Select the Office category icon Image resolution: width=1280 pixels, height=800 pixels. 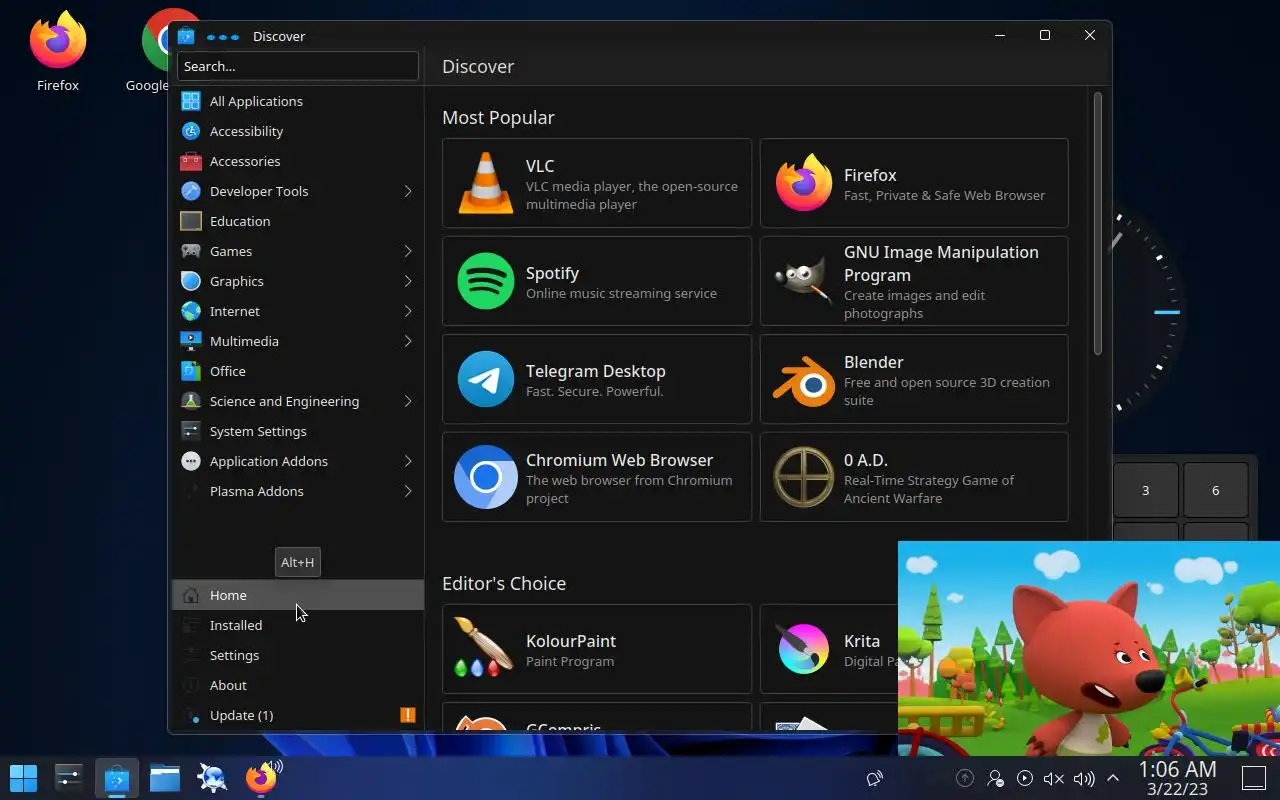point(190,371)
